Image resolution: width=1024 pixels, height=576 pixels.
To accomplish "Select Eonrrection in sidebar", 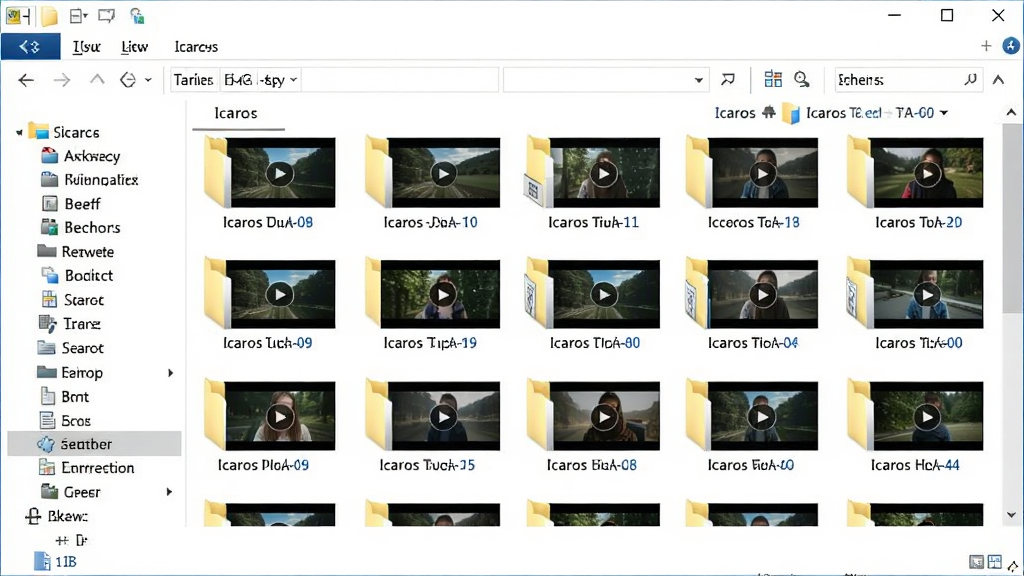I will [86, 468].
